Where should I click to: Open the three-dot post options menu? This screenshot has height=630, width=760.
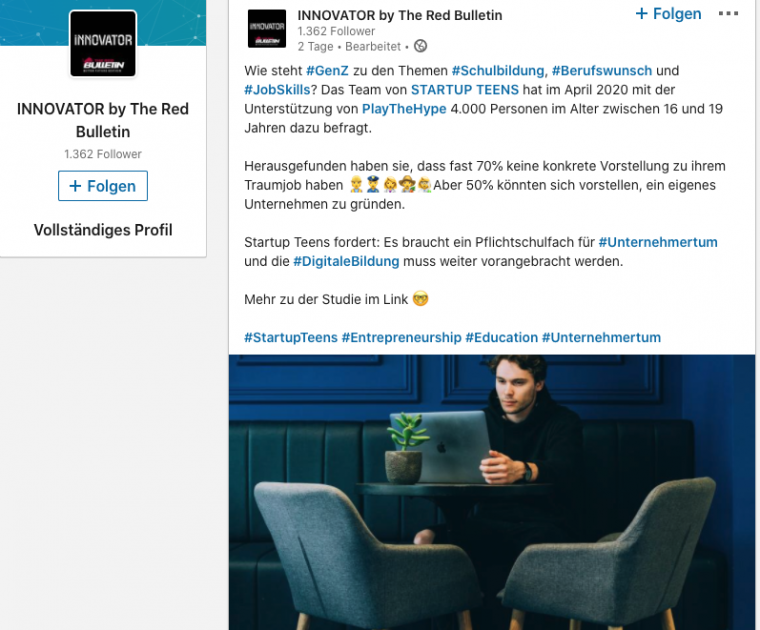728,14
